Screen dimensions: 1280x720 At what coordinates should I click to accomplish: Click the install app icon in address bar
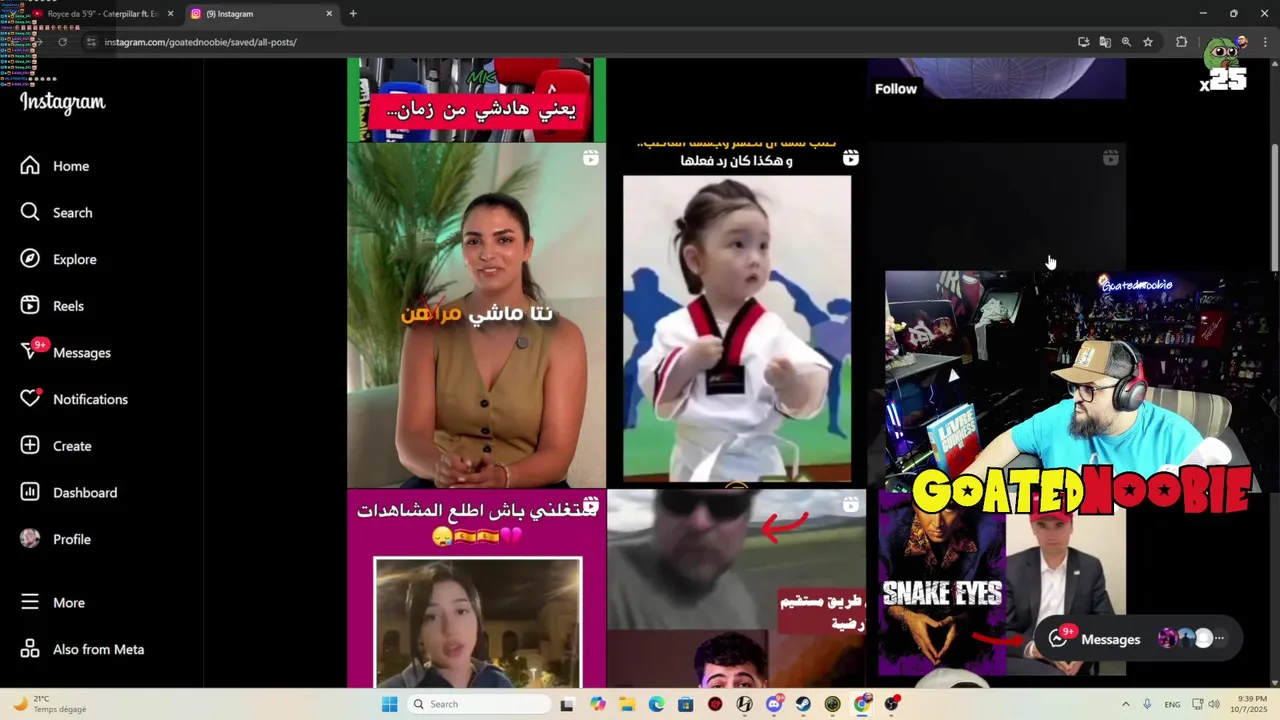click(x=1083, y=42)
